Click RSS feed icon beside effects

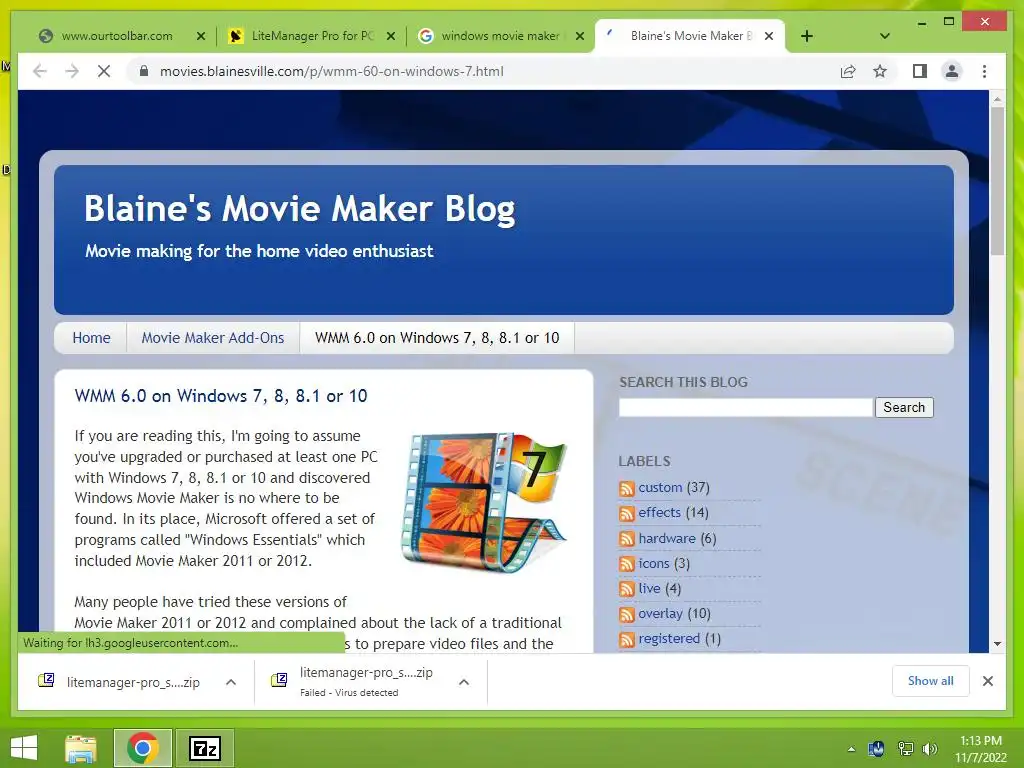pos(627,514)
